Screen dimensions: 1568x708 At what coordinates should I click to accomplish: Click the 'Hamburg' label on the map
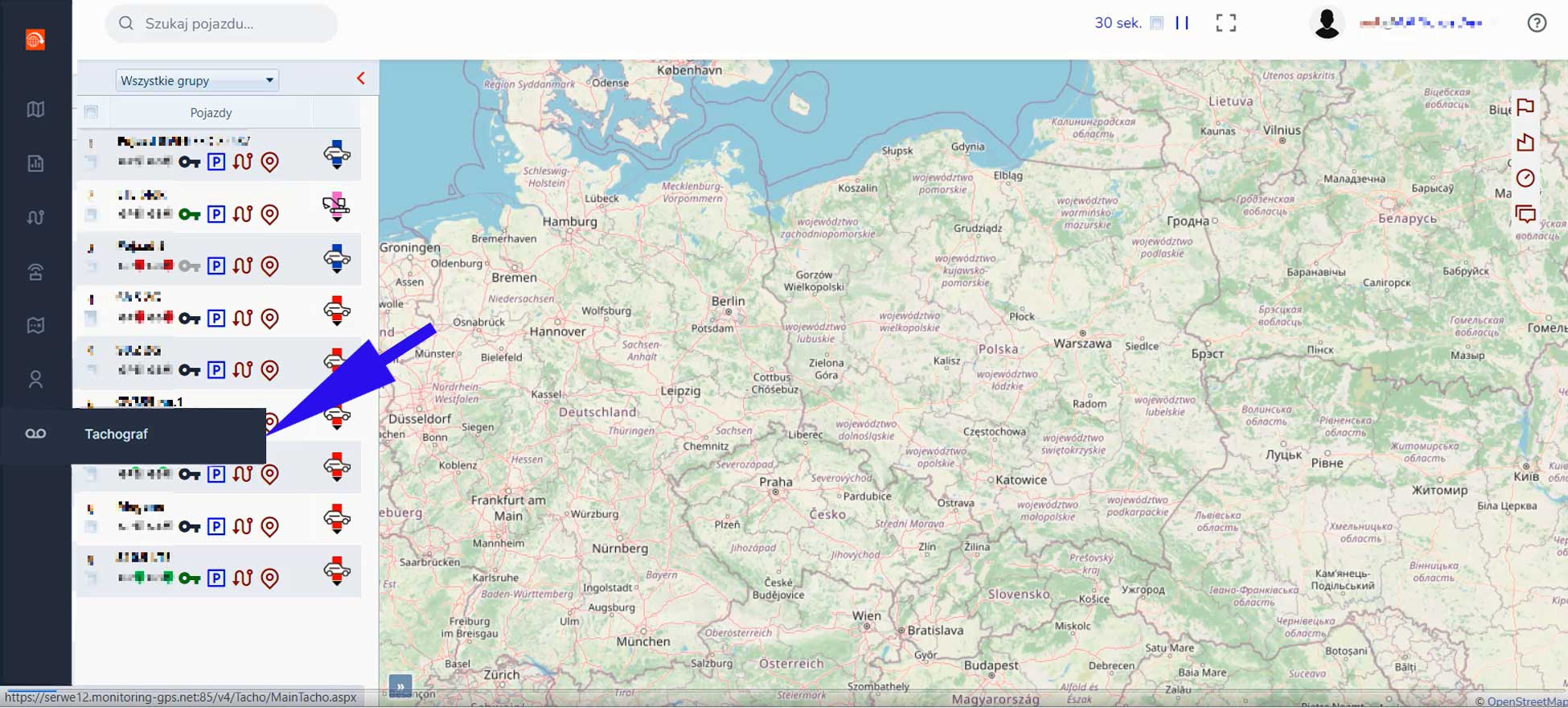(570, 221)
